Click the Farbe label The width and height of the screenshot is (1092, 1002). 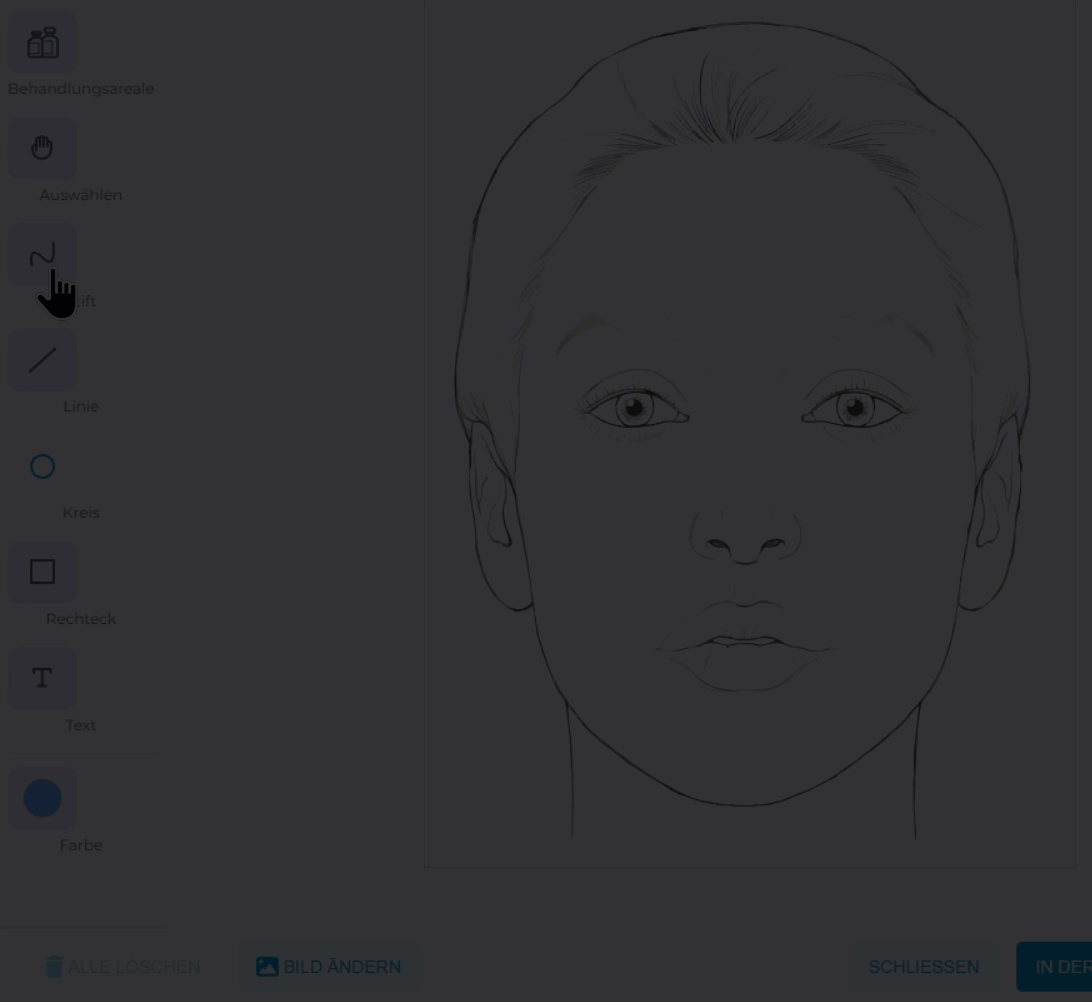(81, 845)
